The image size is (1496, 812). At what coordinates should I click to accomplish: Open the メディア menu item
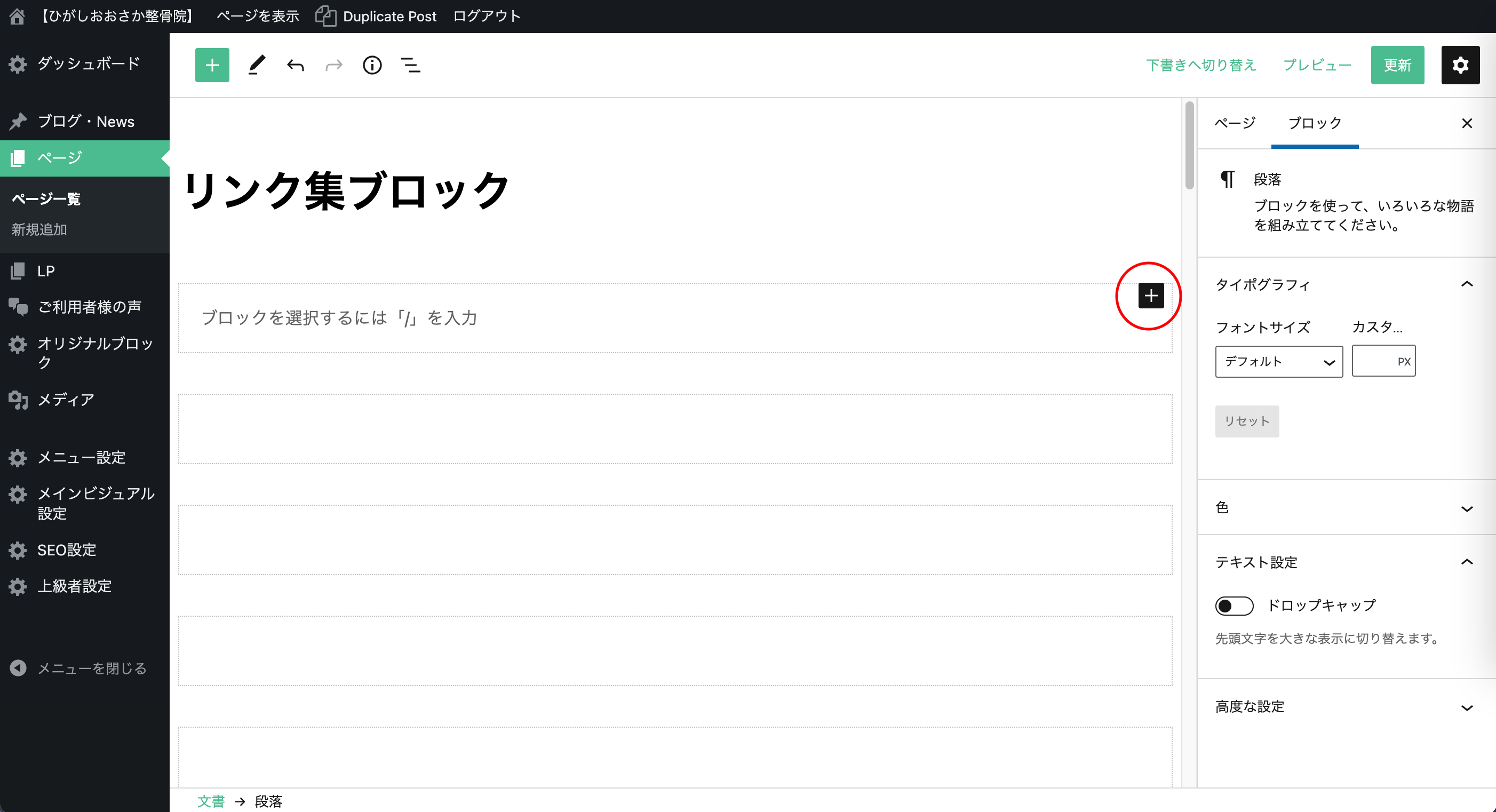66,400
